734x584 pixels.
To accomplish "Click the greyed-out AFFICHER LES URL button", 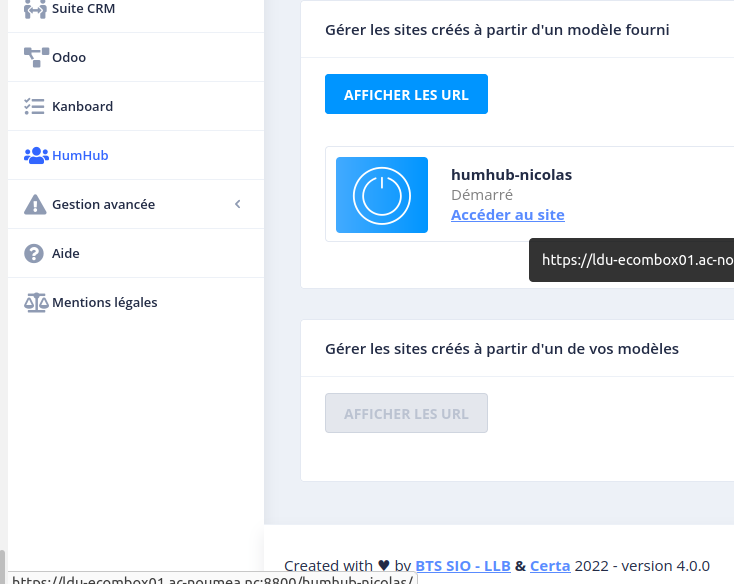I will tap(406, 413).
